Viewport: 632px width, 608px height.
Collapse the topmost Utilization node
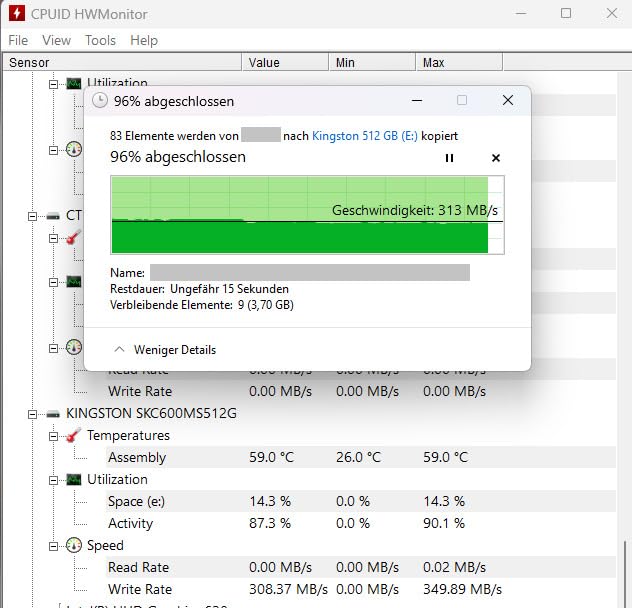(x=53, y=84)
